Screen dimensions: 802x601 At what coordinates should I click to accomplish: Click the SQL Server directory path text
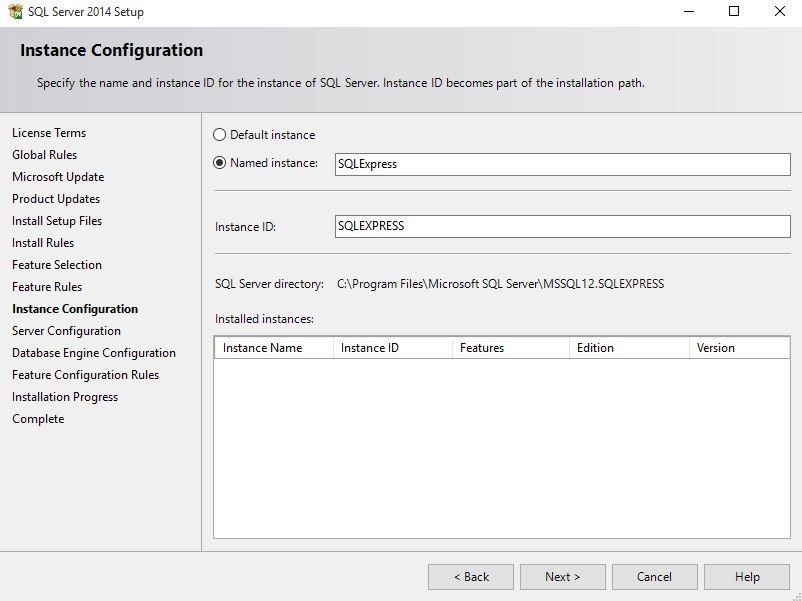(500, 284)
